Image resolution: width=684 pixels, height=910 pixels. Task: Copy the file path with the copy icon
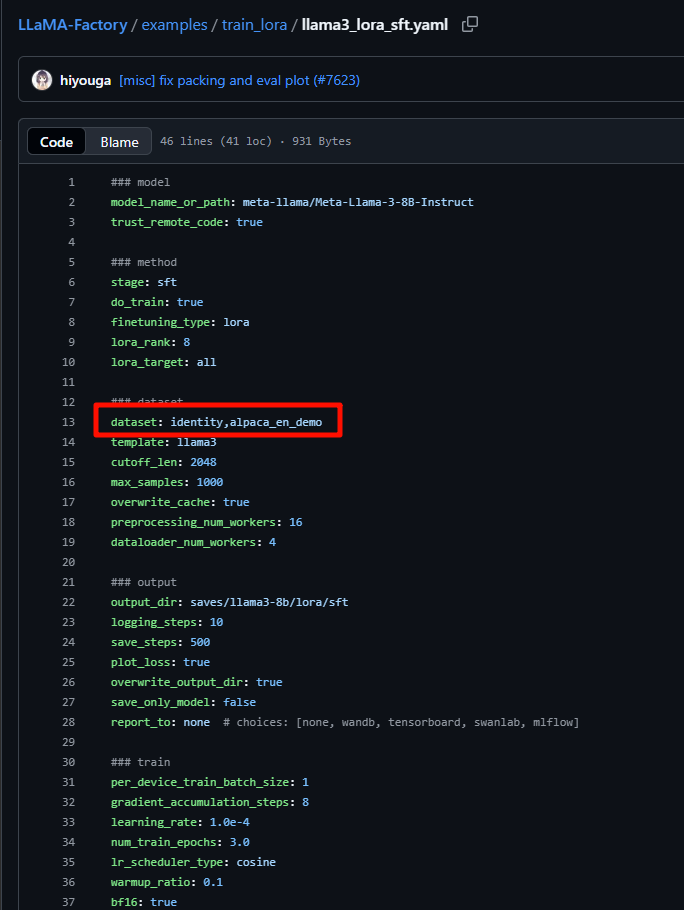470,24
